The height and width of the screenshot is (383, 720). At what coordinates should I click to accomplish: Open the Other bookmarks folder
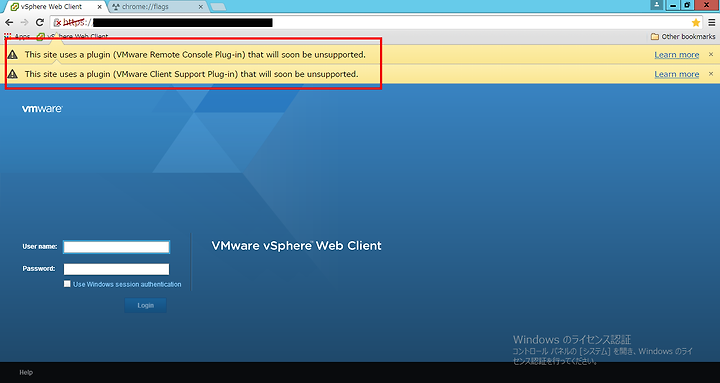click(683, 36)
